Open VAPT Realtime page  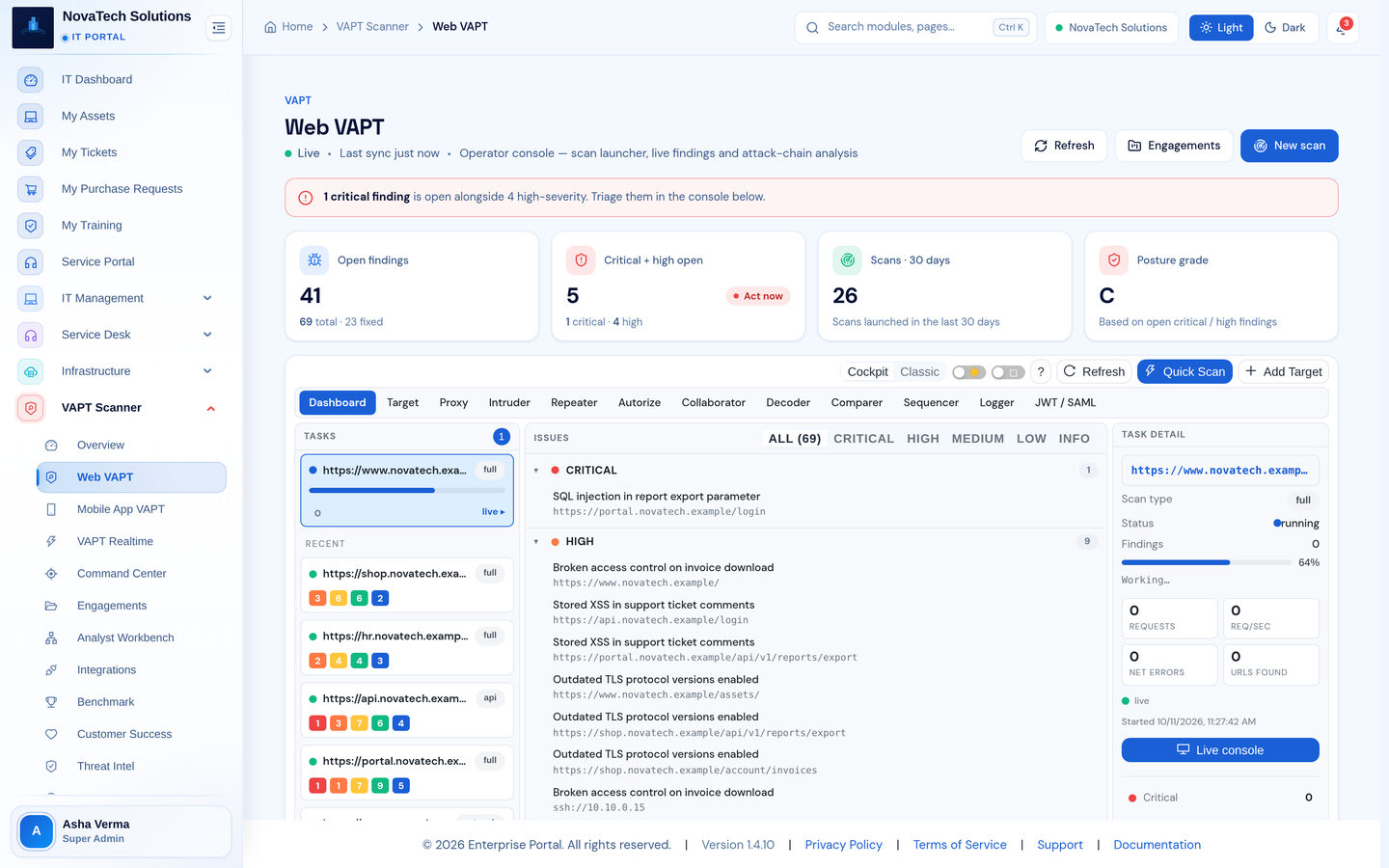pyautogui.click(x=131, y=541)
